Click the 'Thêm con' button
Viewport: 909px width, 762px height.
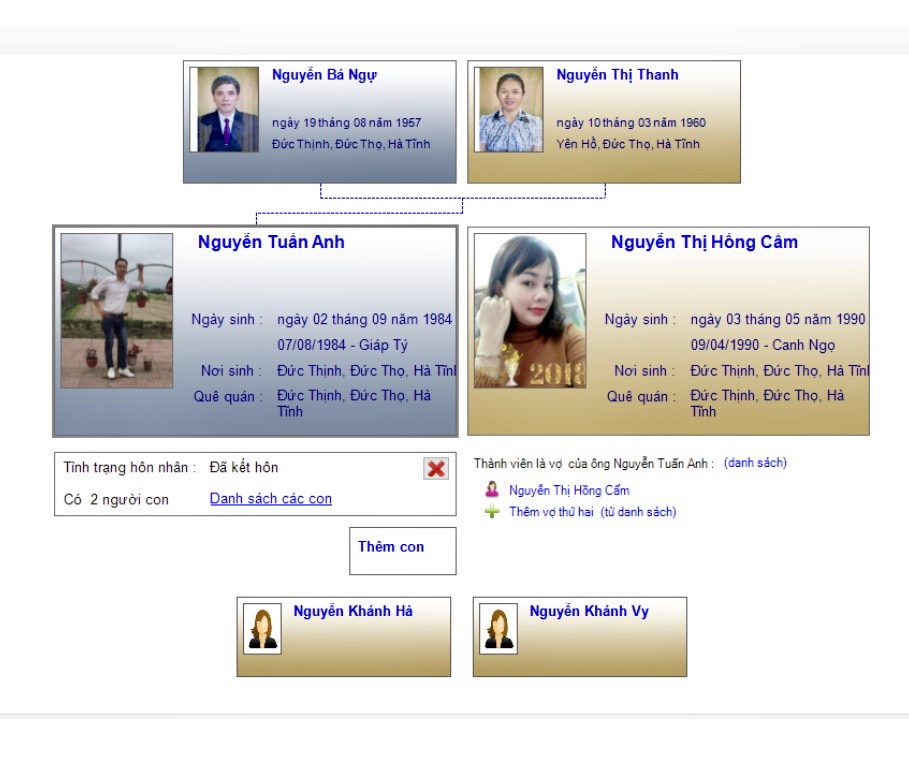(403, 551)
